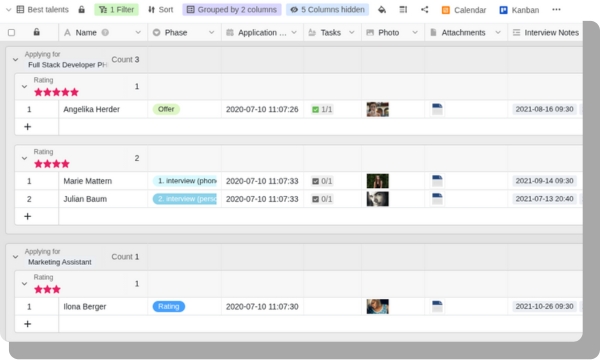Open the 1 Filter button
The width and height of the screenshot is (600, 360).
click(x=116, y=10)
